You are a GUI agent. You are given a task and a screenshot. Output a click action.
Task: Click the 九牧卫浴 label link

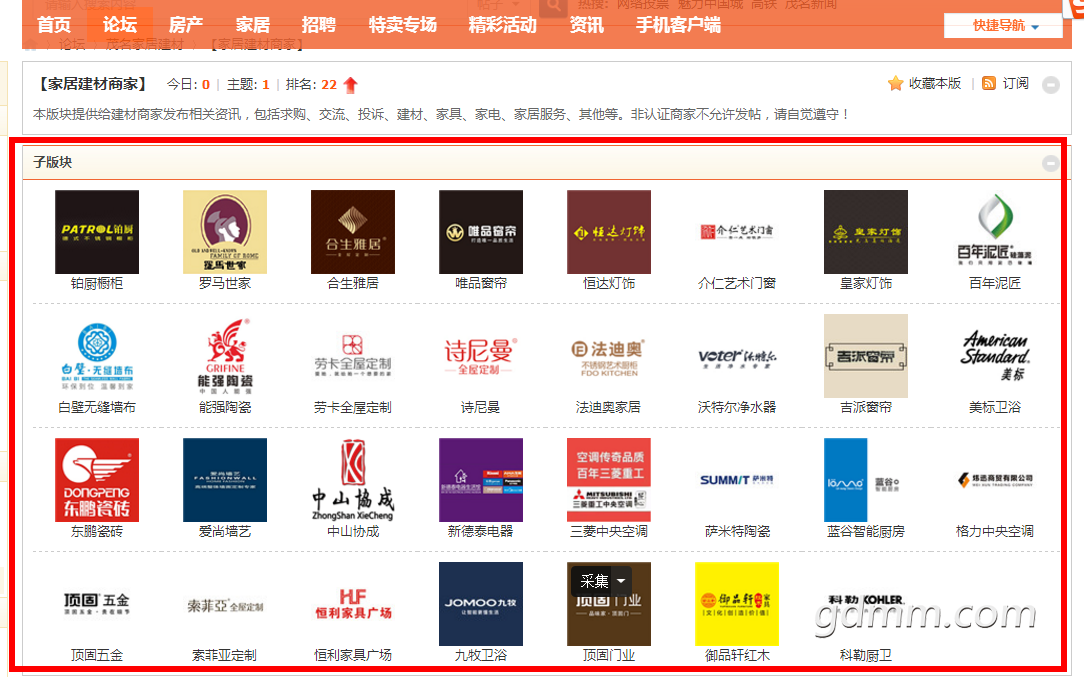[x=481, y=656]
